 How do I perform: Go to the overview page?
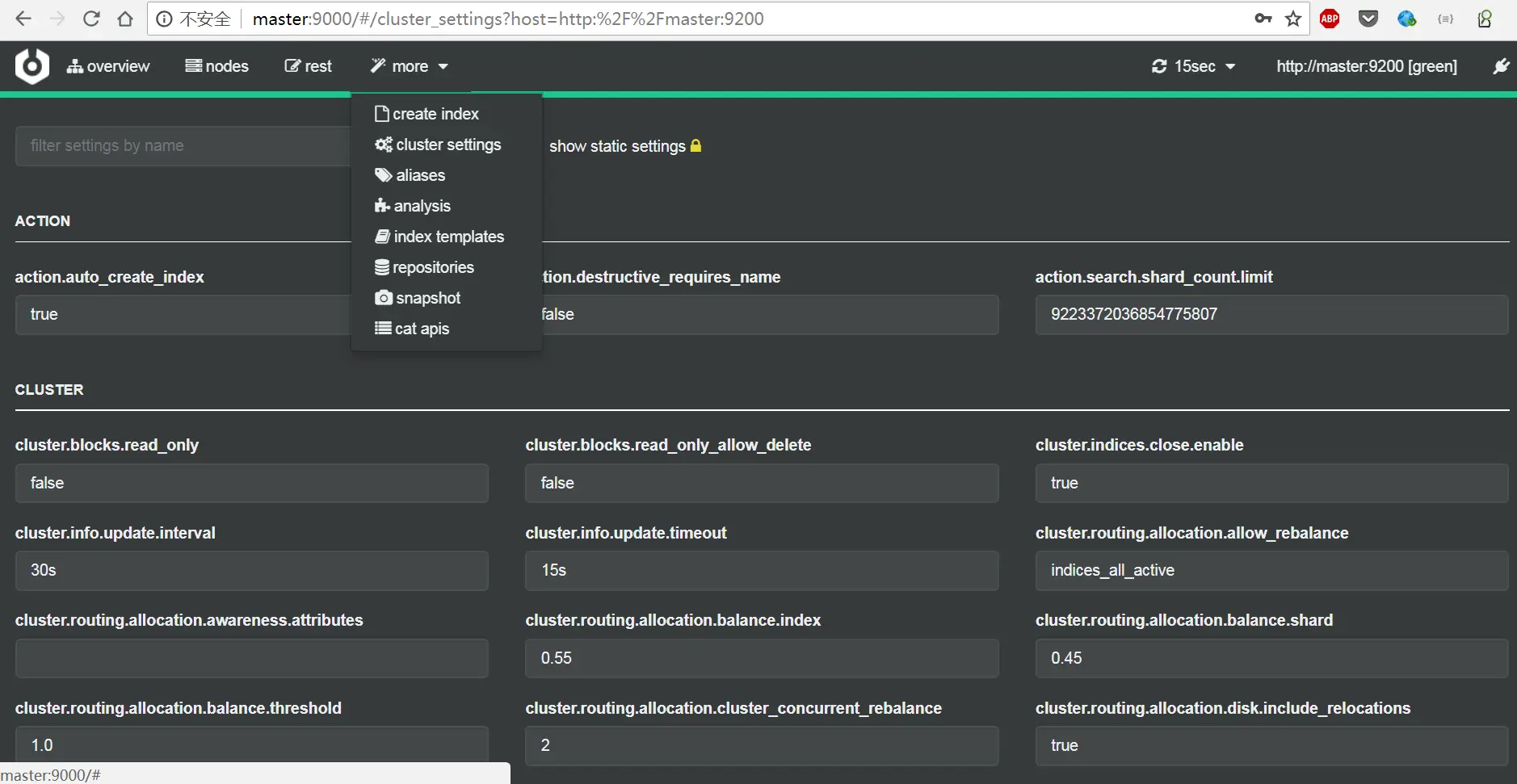(108, 66)
